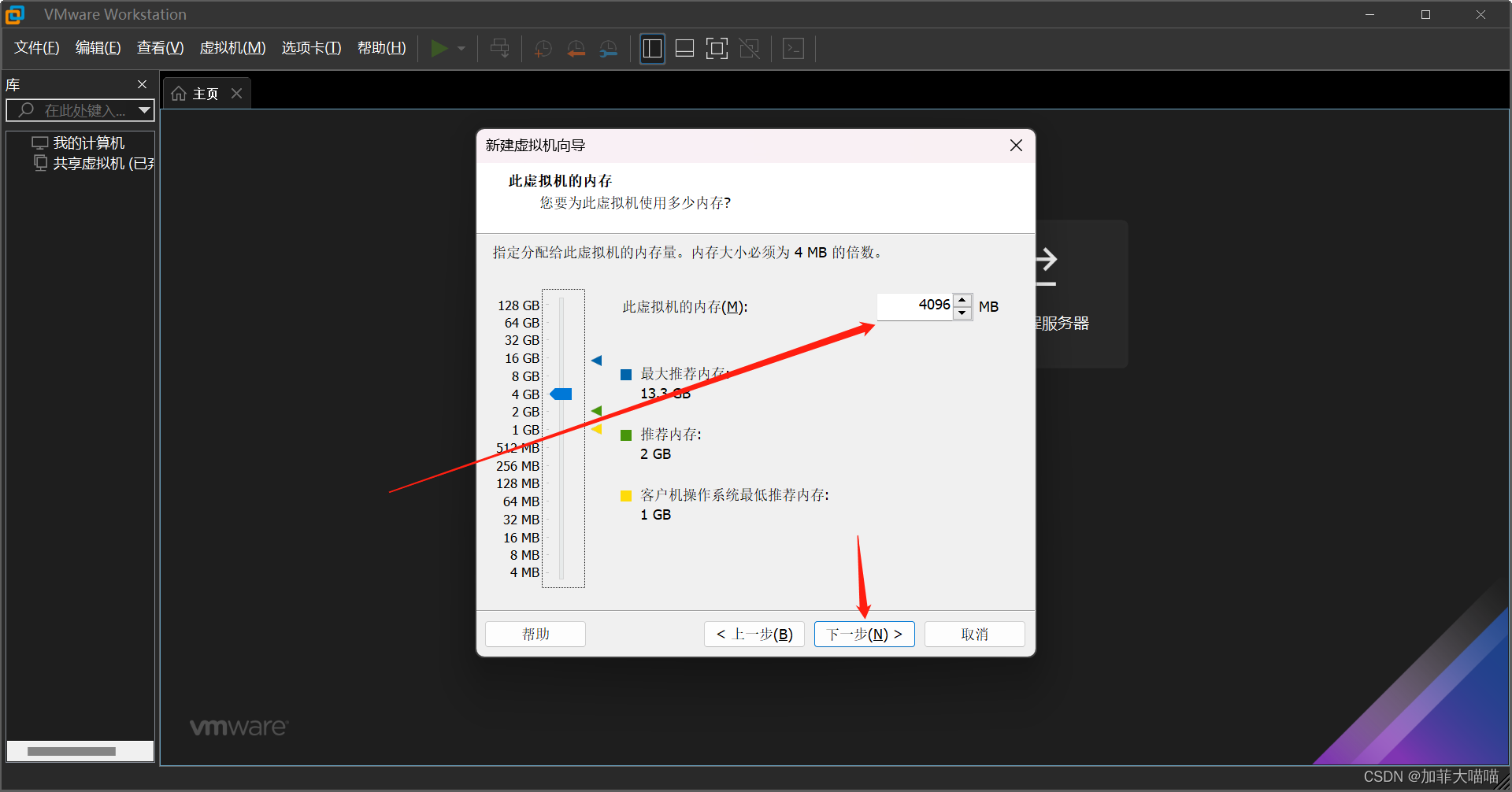This screenshot has width=1512, height=792.
Task: Take a snapshot of the VM
Action: pos(543,49)
